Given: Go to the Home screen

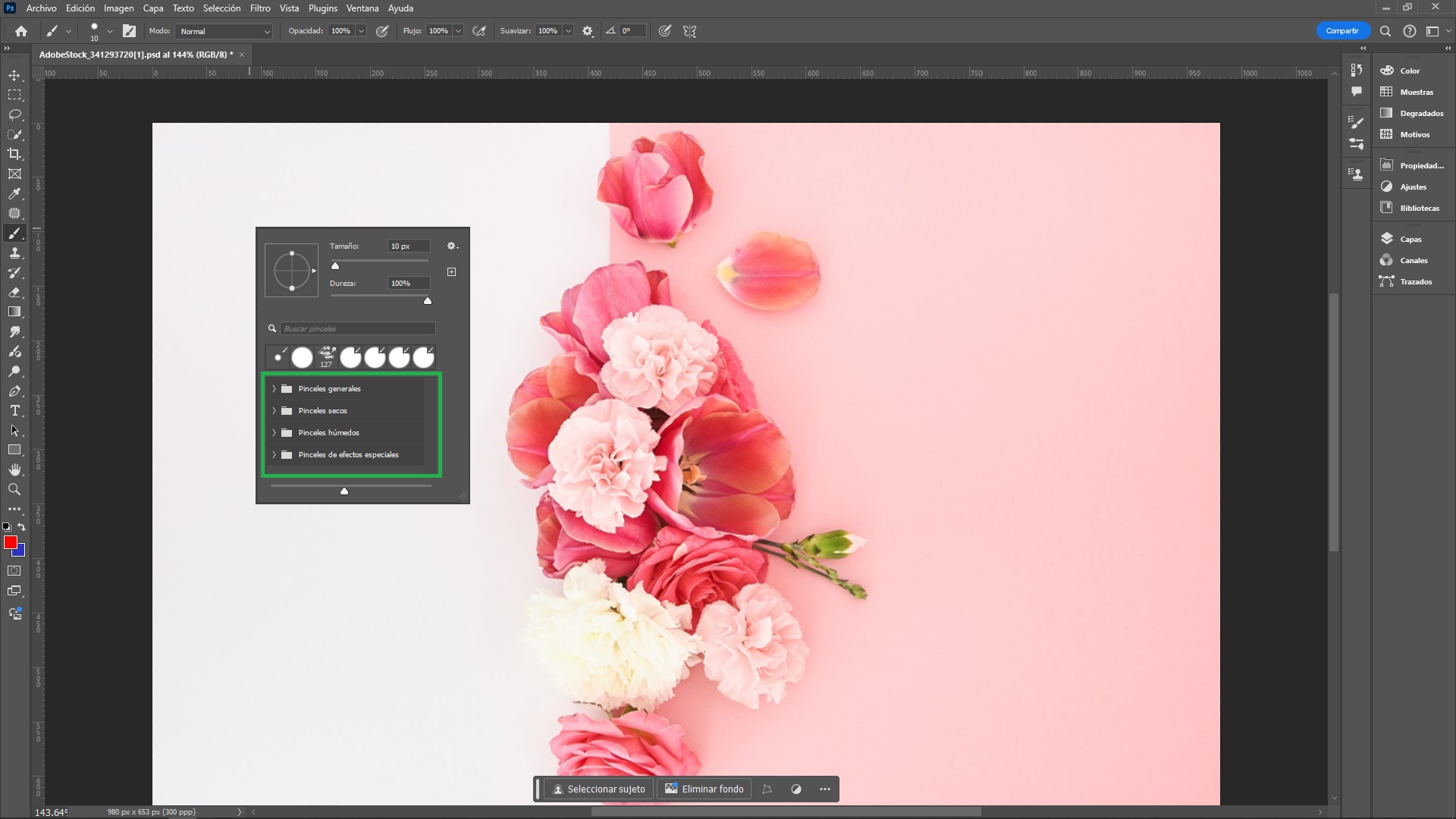Looking at the screenshot, I should 21,31.
